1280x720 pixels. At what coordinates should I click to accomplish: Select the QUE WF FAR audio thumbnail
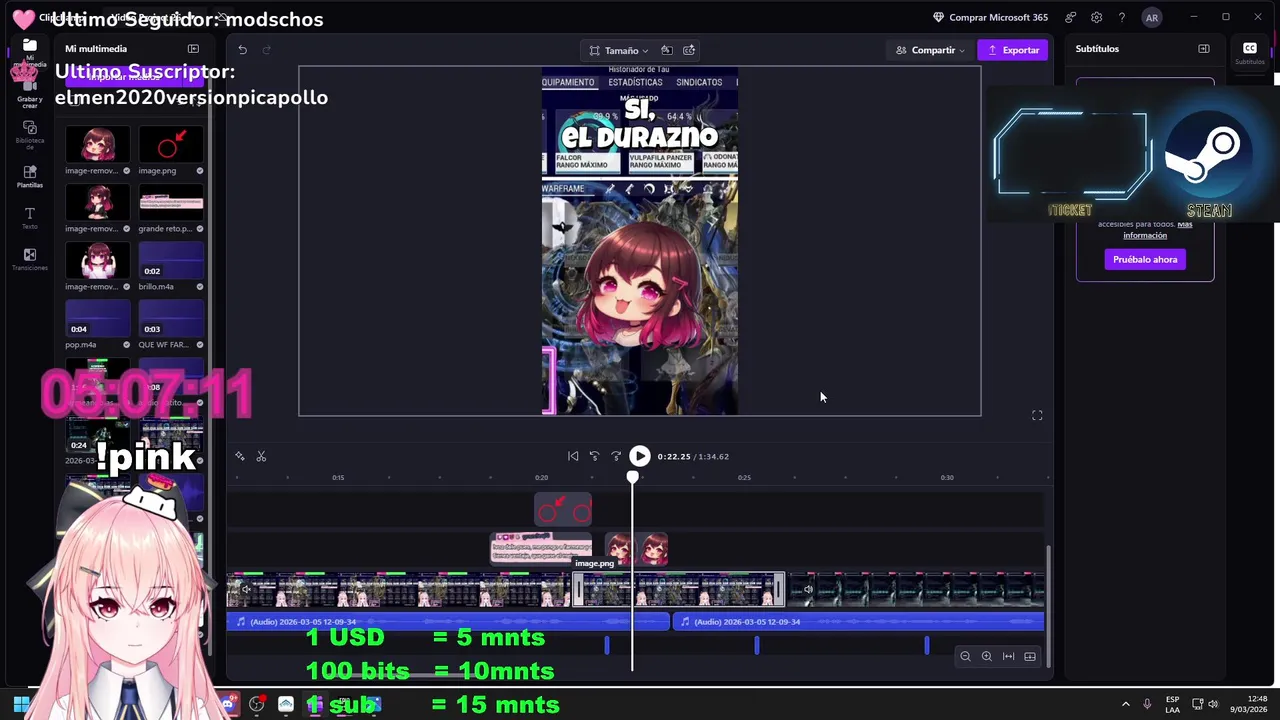point(171,319)
